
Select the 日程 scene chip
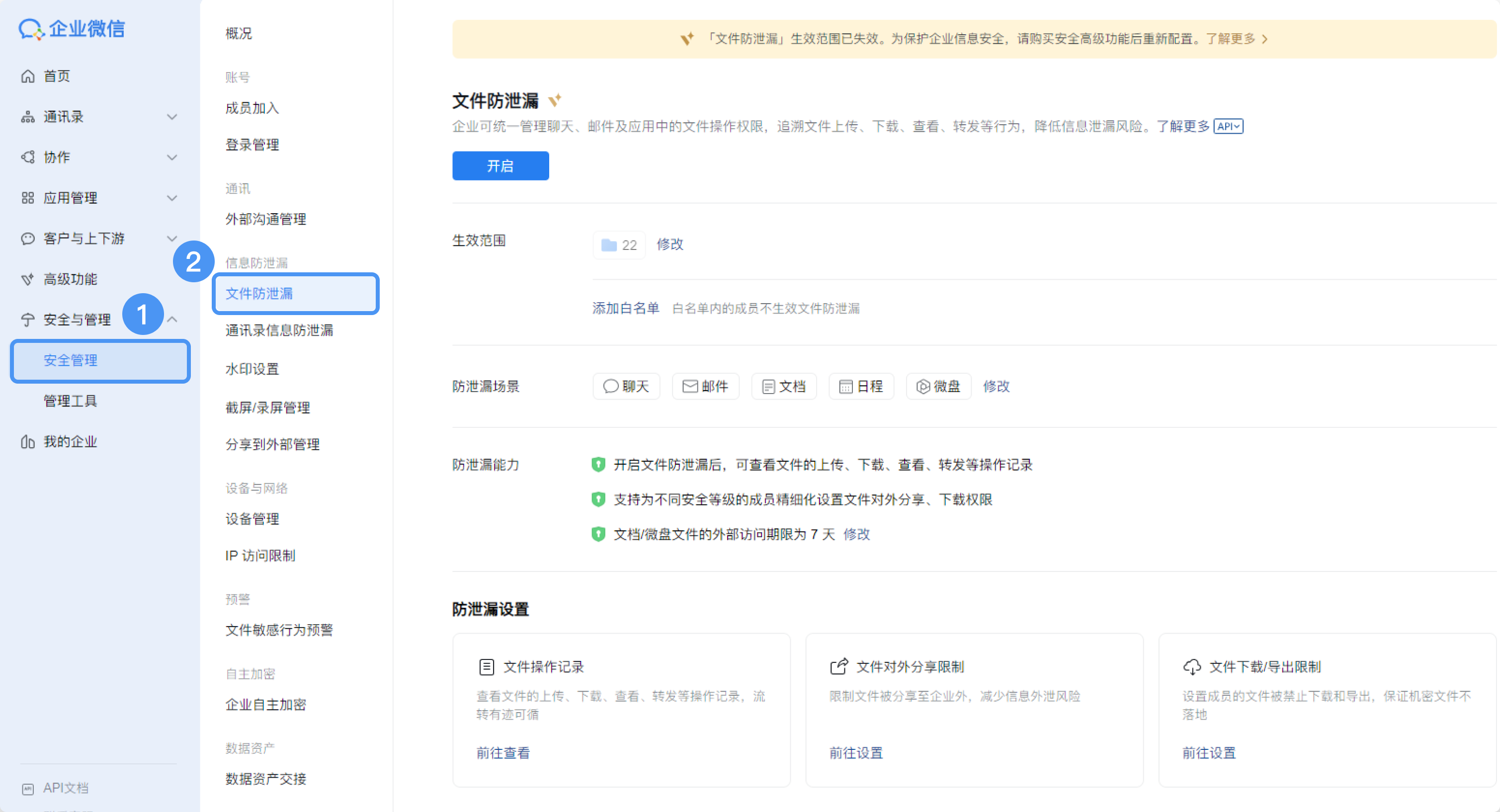point(861,387)
